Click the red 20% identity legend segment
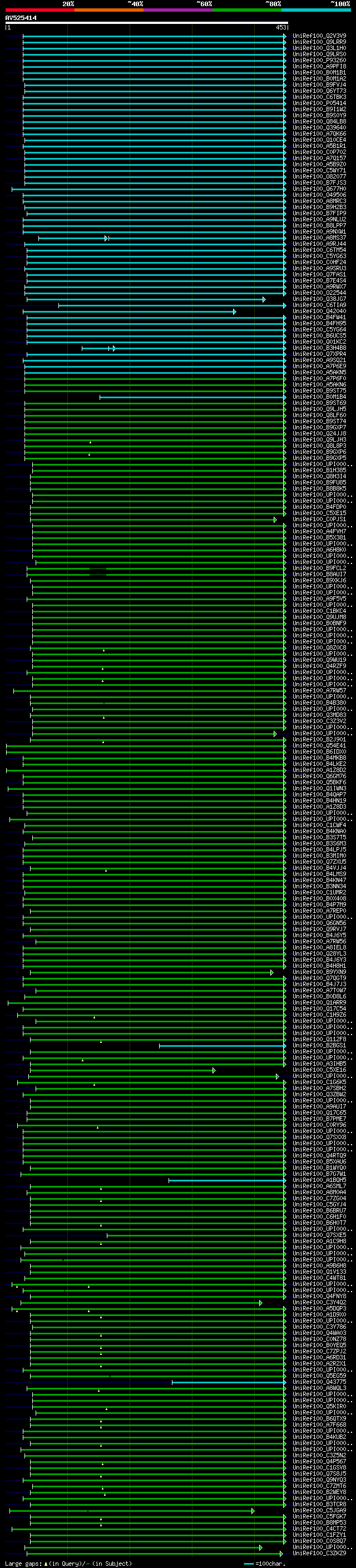This screenshot has width=356, height=1568. point(40,10)
